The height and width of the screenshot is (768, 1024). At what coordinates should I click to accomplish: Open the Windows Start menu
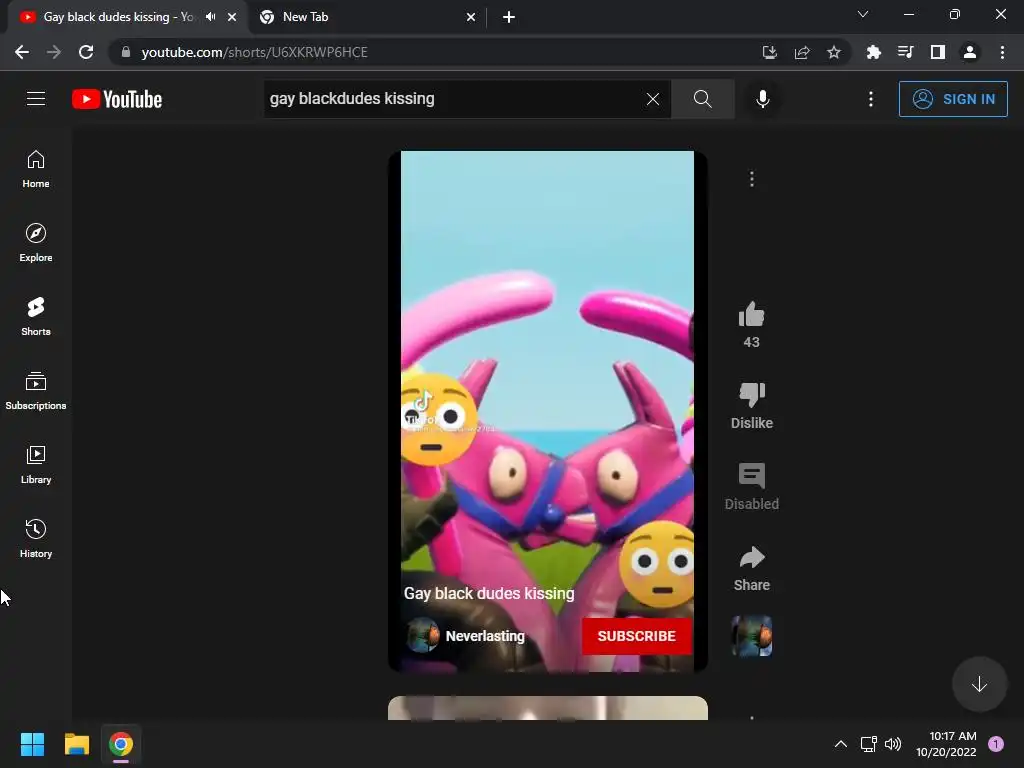(32, 744)
